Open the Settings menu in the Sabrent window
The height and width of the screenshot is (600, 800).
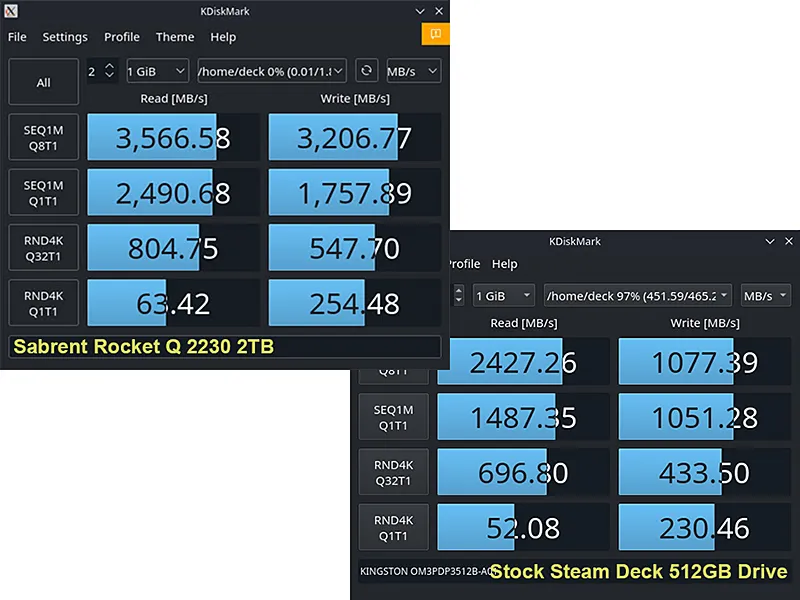point(65,37)
